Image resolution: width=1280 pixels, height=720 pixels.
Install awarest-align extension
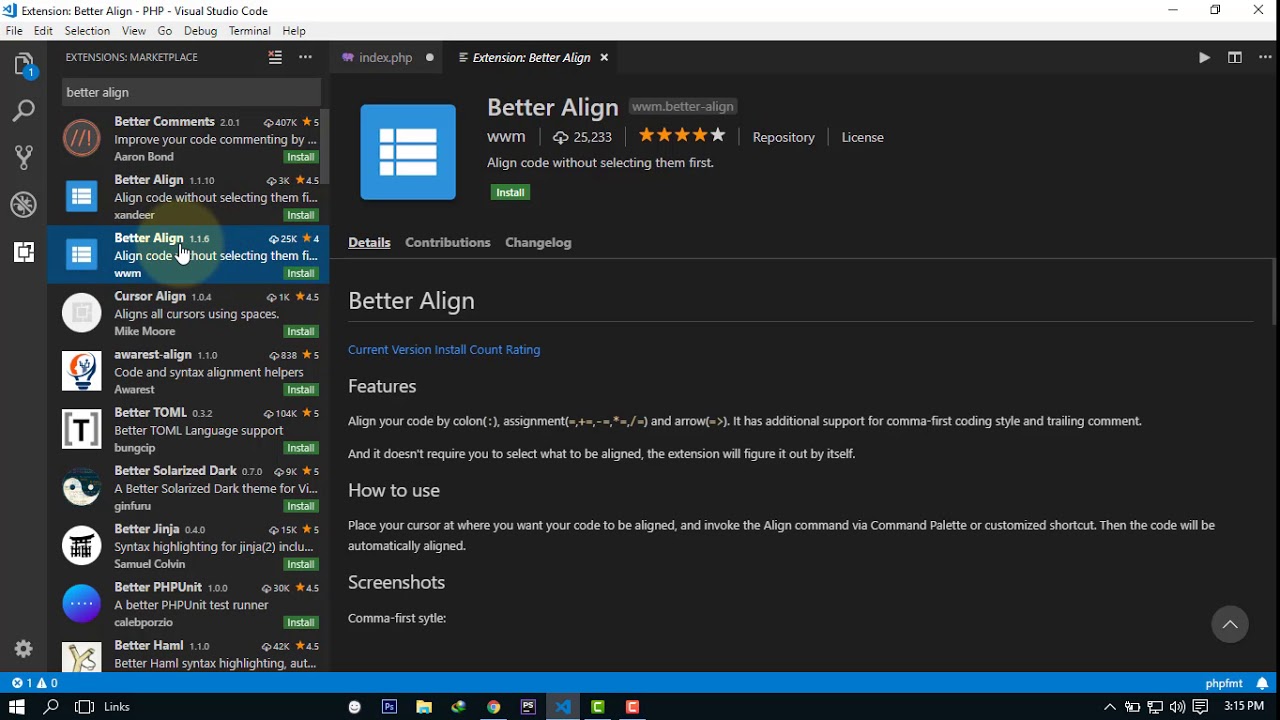(301, 390)
